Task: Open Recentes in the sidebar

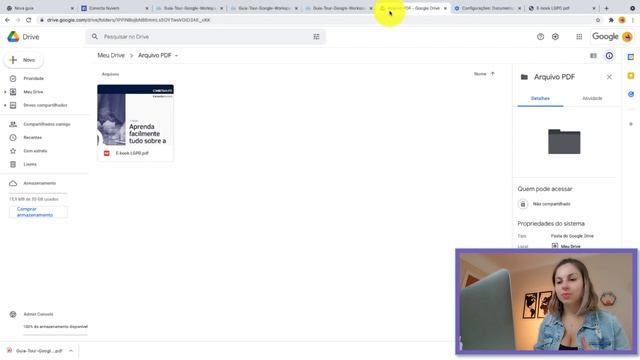Action: [x=33, y=138]
